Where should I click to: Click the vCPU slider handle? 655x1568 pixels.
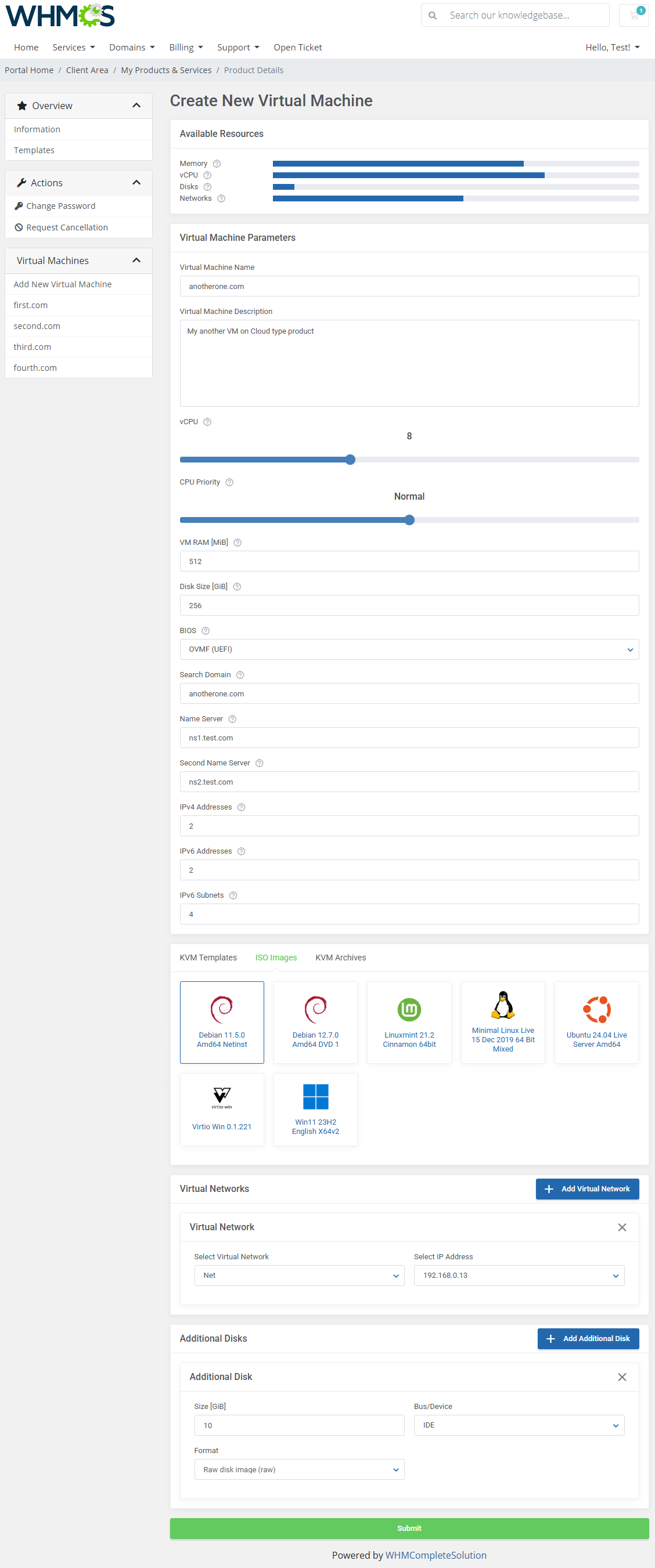coord(350,460)
